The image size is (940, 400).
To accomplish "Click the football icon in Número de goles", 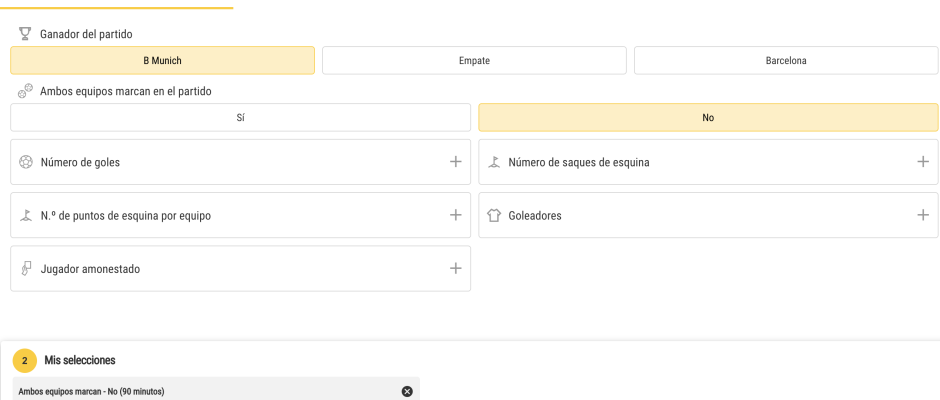I will (x=26, y=162).
